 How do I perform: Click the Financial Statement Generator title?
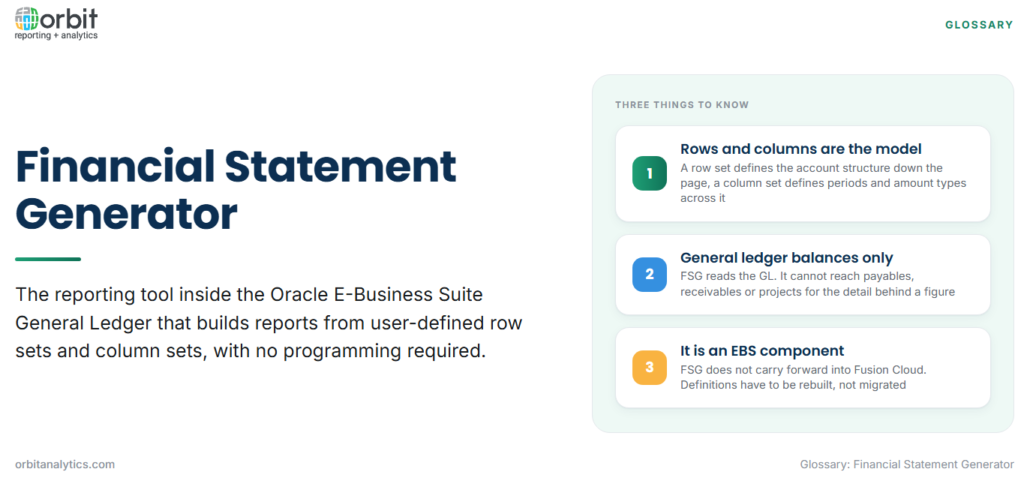pyautogui.click(x=236, y=191)
